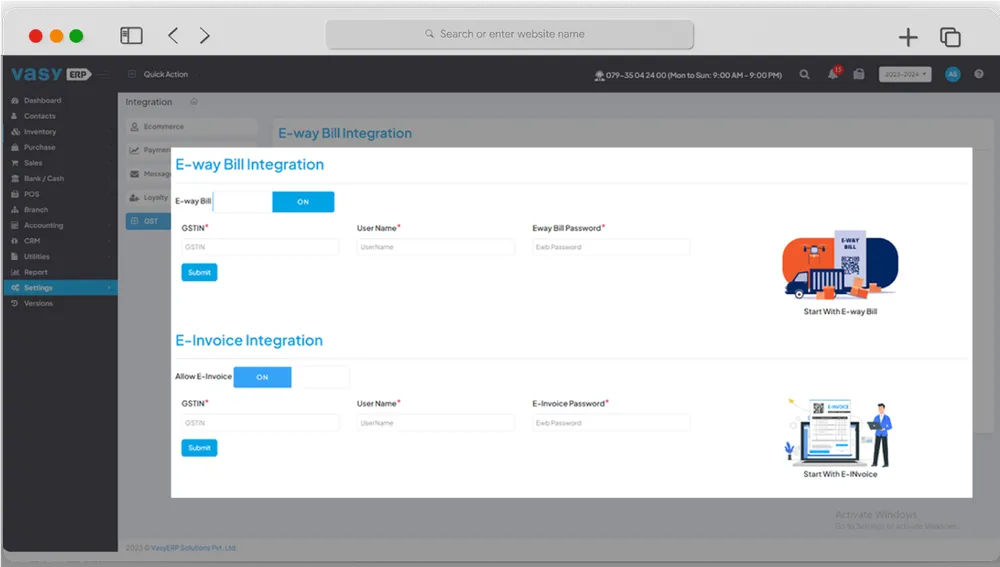
Task: Open the 2023-2024 financial year dropdown
Action: [905, 75]
